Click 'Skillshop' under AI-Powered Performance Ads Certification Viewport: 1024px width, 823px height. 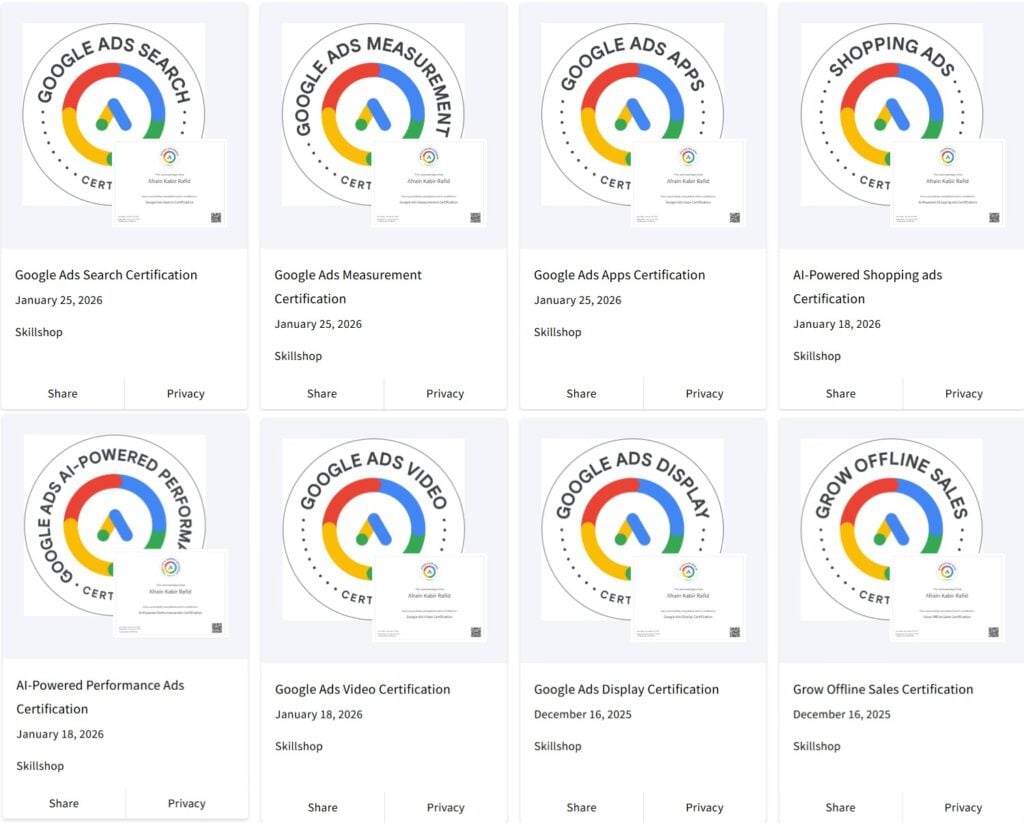(40, 766)
